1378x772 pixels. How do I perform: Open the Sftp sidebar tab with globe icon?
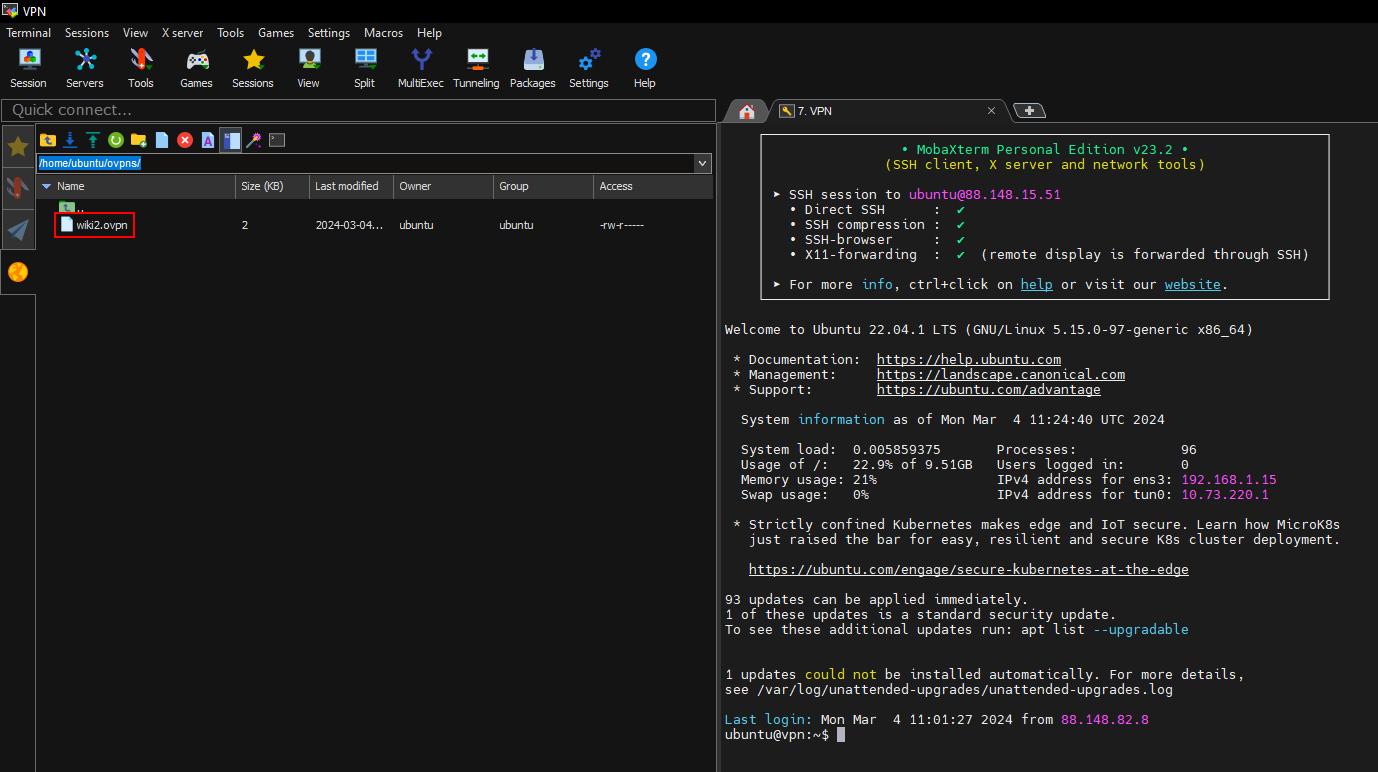18,272
